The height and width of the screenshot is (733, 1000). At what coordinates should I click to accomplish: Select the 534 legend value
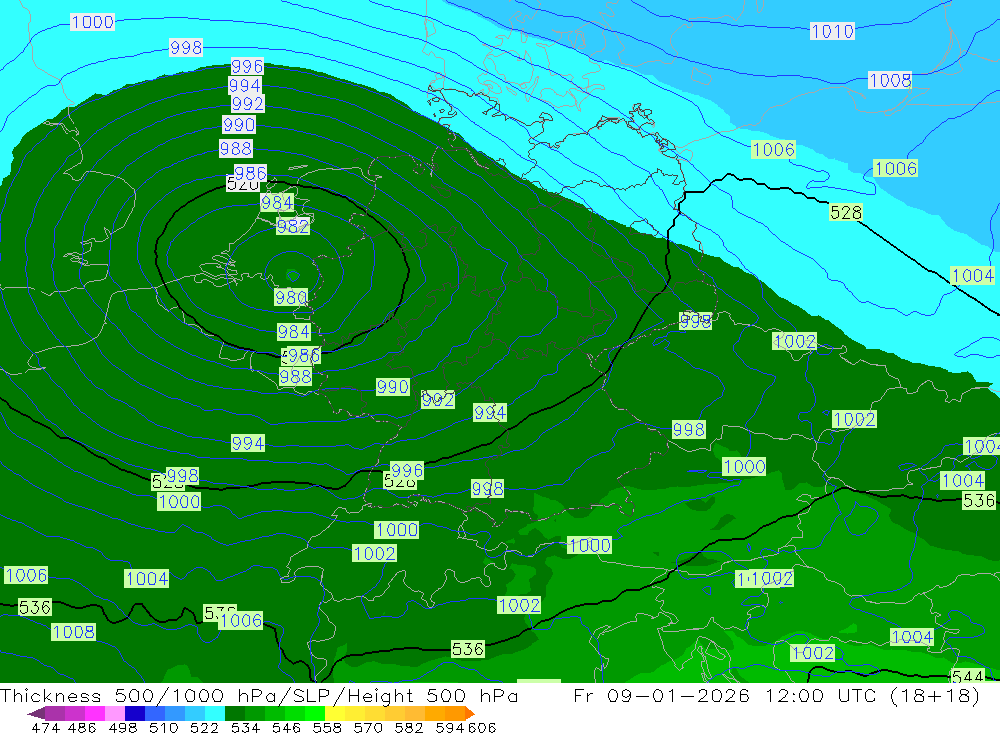(x=245, y=727)
